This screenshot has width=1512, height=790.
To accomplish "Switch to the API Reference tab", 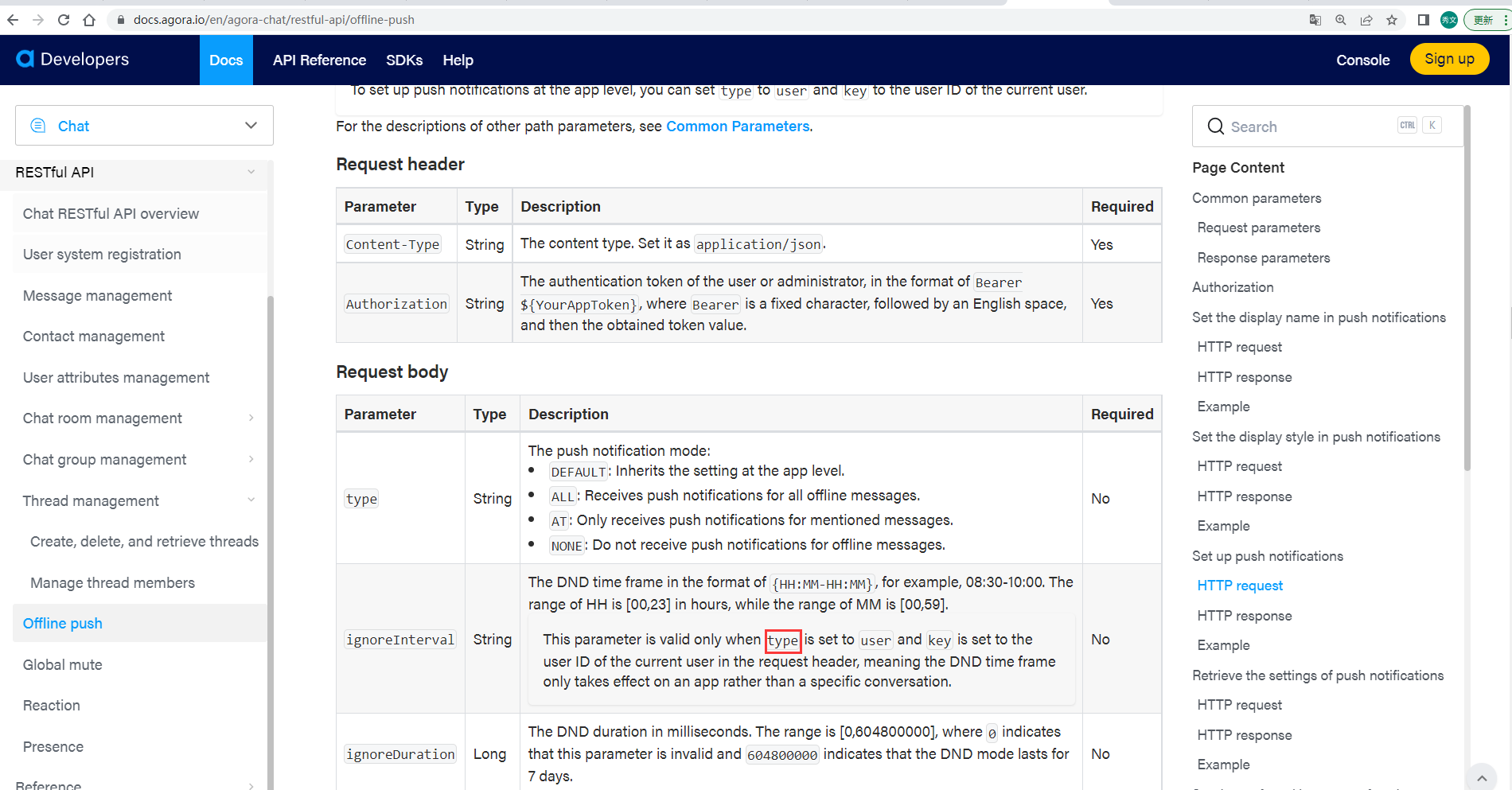I will tap(318, 60).
